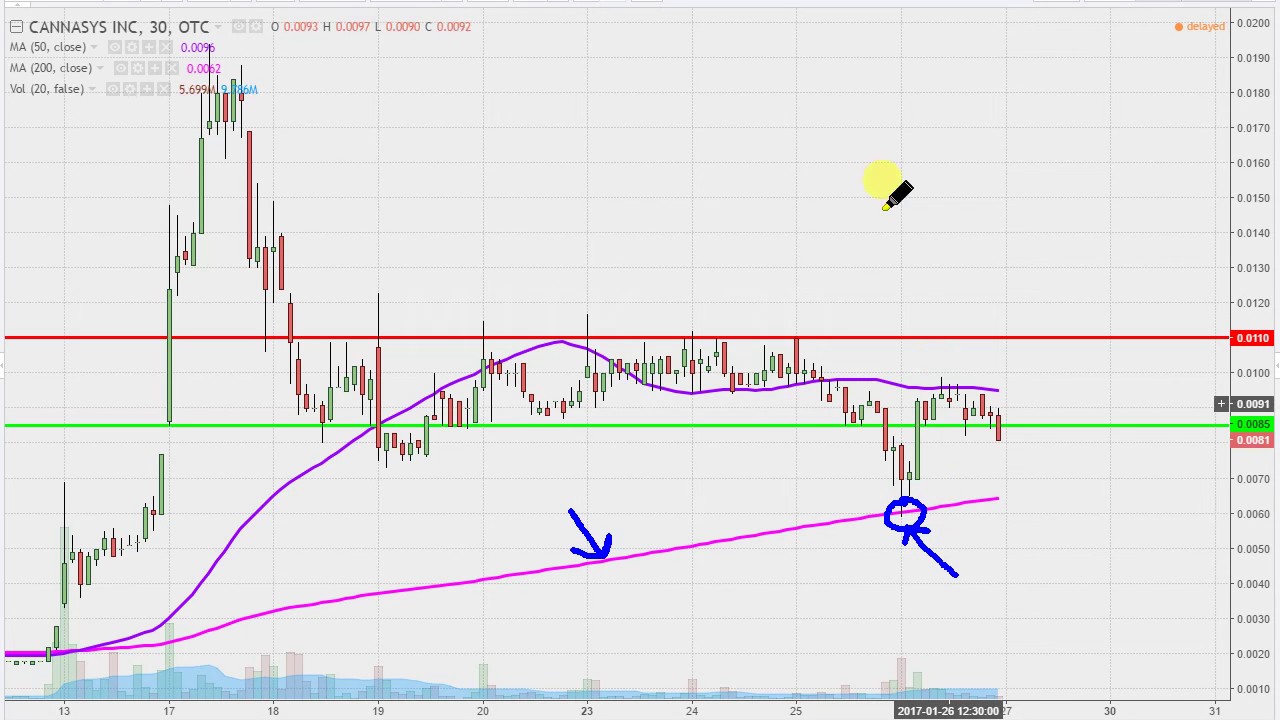Hide the MA (200, close) indicator via eye
Viewport: 1280px width, 720px height.
point(121,68)
